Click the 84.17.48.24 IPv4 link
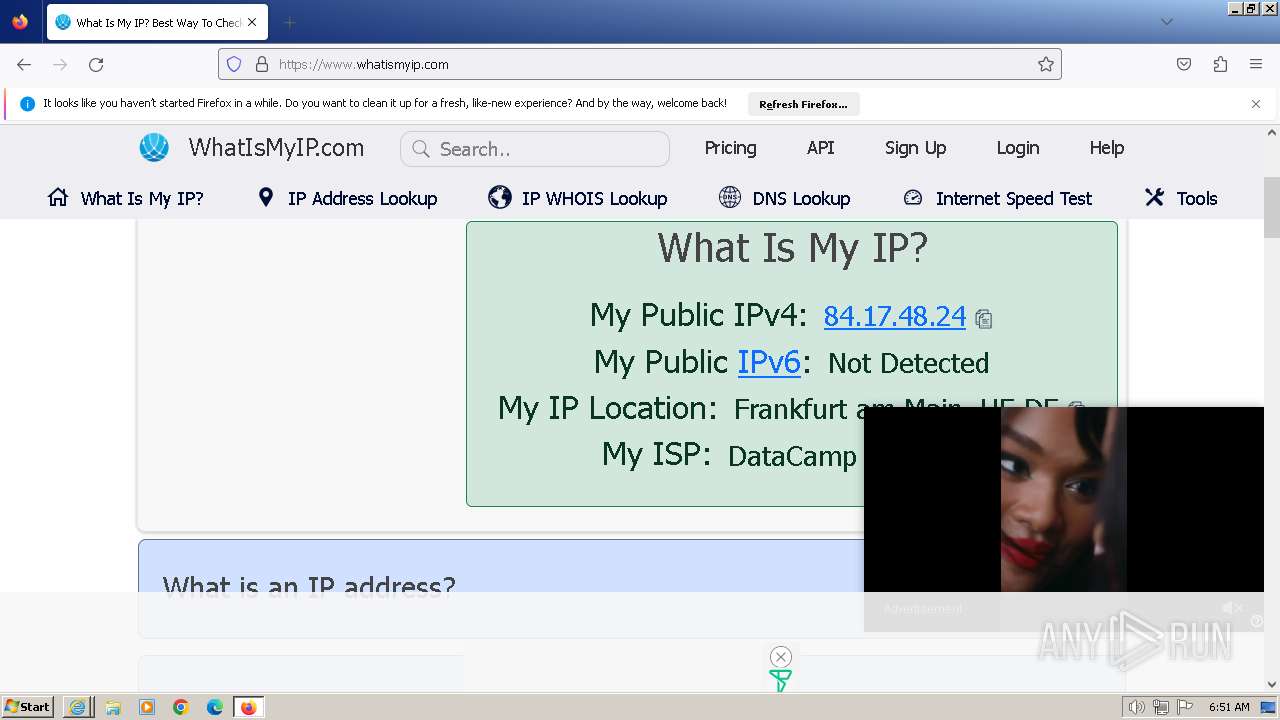The image size is (1280, 720). 894,316
